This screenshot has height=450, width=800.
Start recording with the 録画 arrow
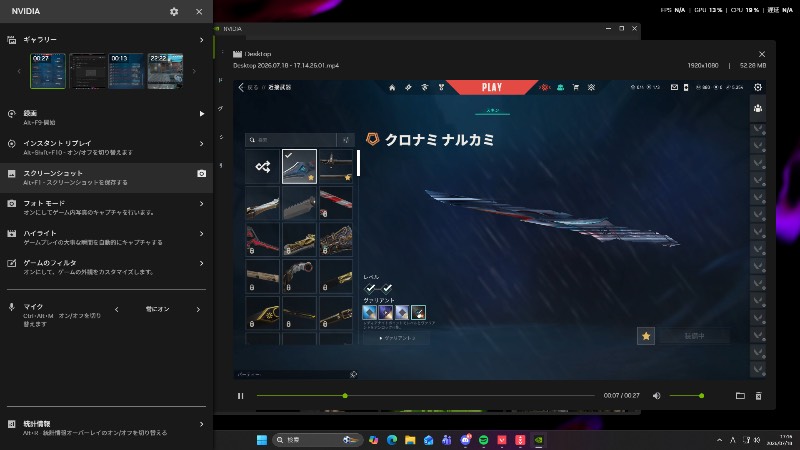coord(202,114)
